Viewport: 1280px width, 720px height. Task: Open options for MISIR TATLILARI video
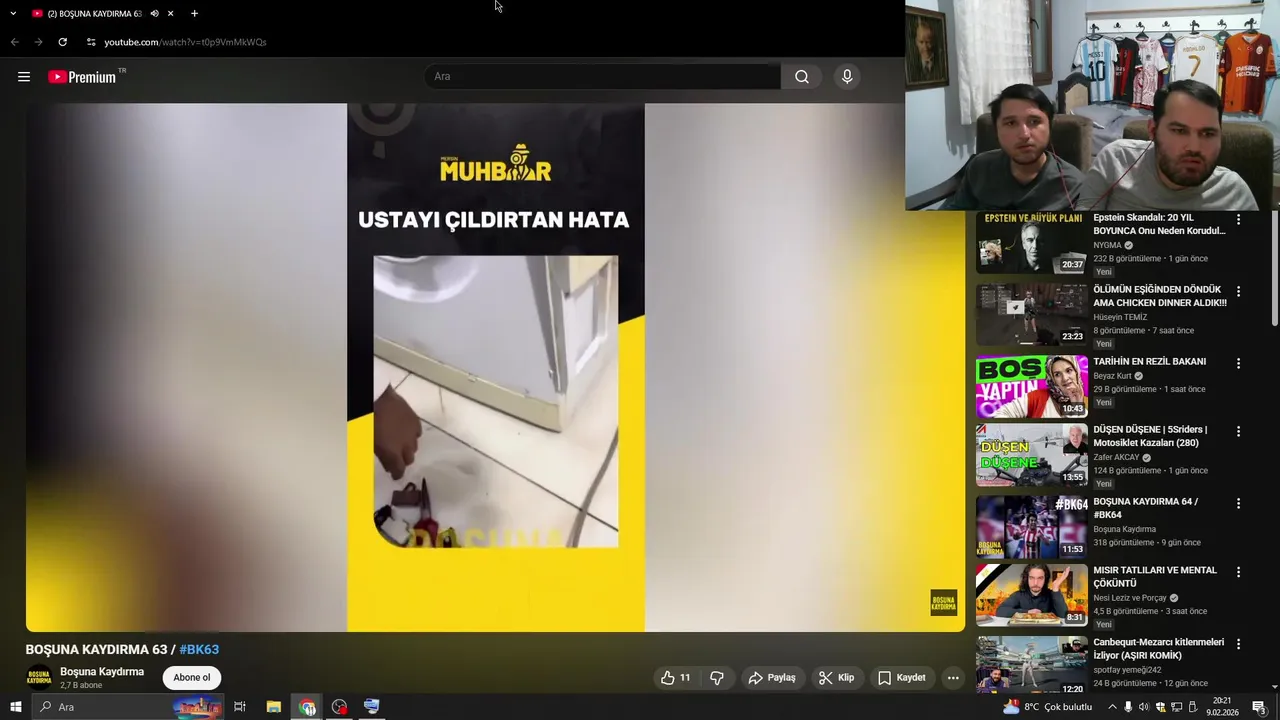tap(1238, 572)
